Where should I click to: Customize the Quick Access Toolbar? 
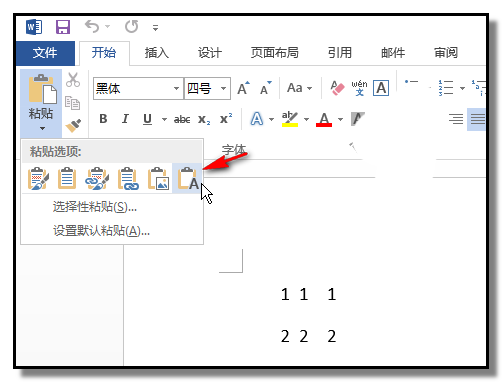pos(155,28)
